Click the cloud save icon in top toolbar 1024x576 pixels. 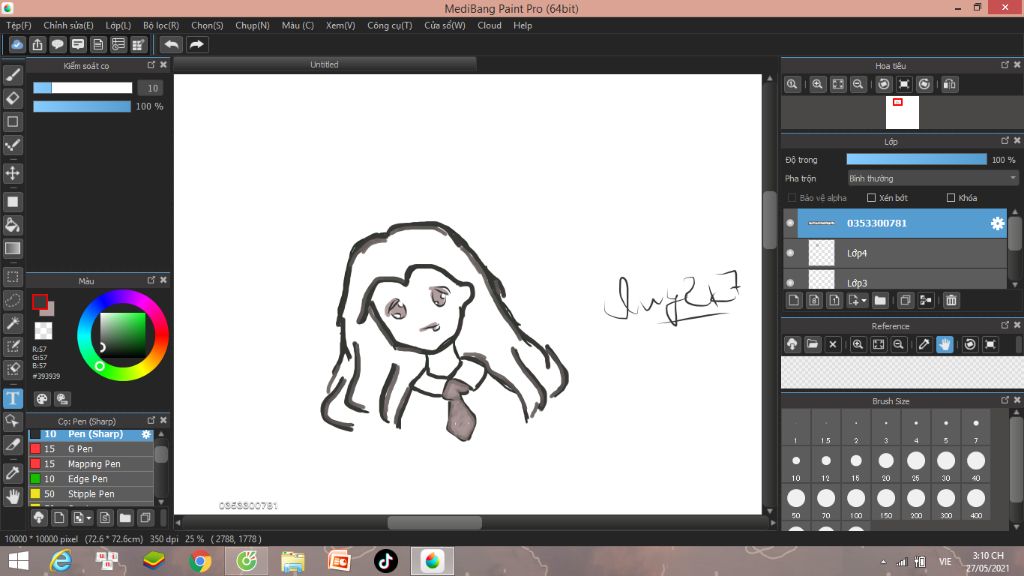(17, 44)
